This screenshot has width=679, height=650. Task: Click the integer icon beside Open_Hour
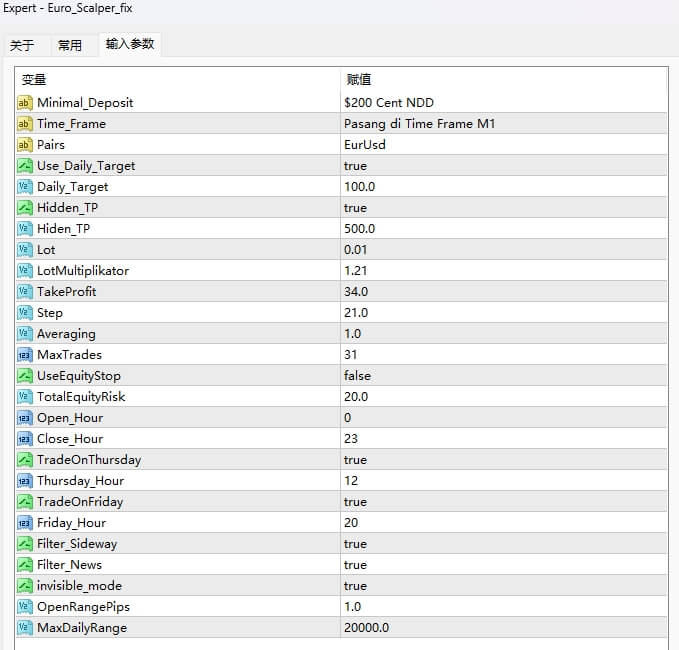pyautogui.click(x=25, y=418)
